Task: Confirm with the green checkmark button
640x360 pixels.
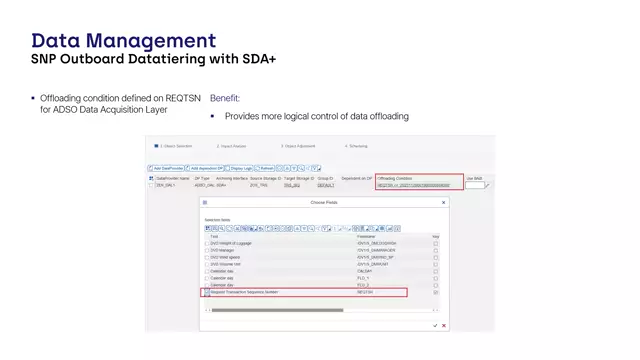Action: (435, 326)
